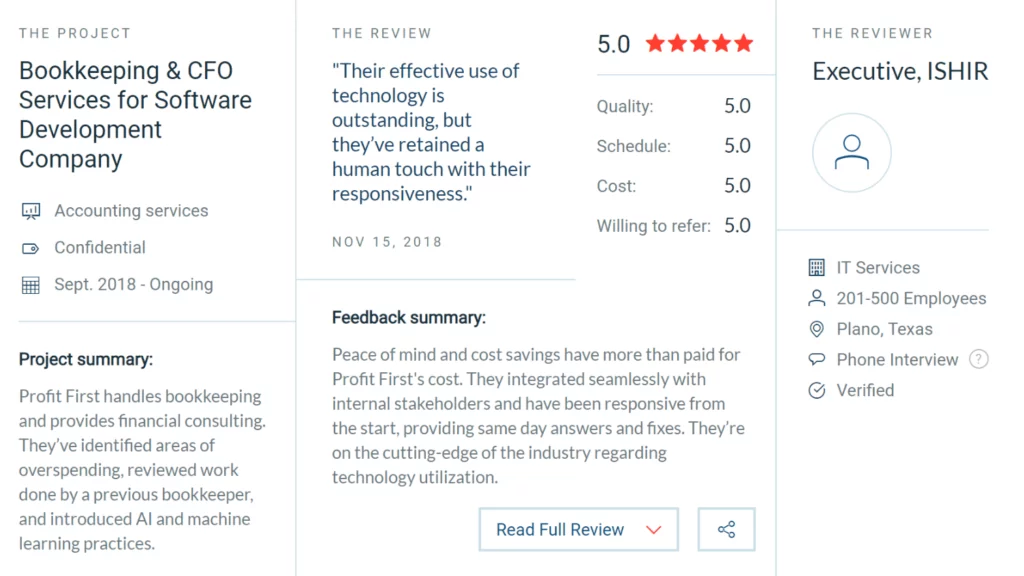
Task: Click the question mark next to Phone Interview
Action: pos(979,359)
